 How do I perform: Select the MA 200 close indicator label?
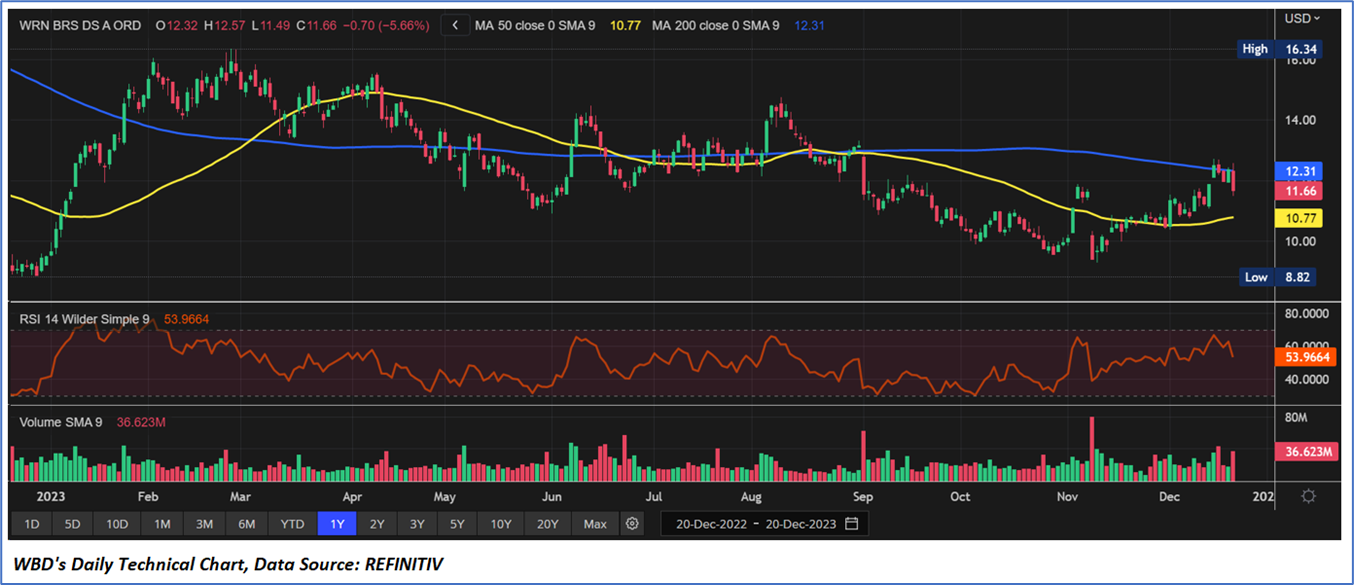point(715,25)
